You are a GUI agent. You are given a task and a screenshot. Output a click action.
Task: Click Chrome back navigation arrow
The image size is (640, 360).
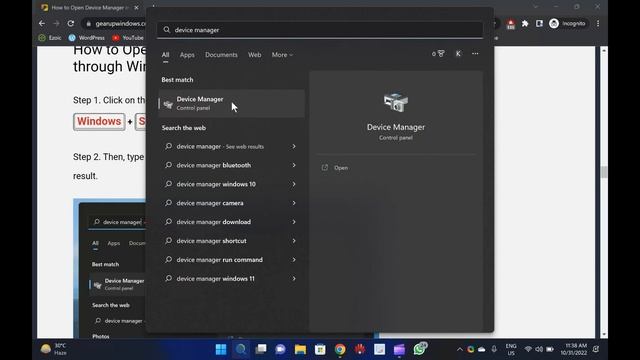(x=42, y=24)
